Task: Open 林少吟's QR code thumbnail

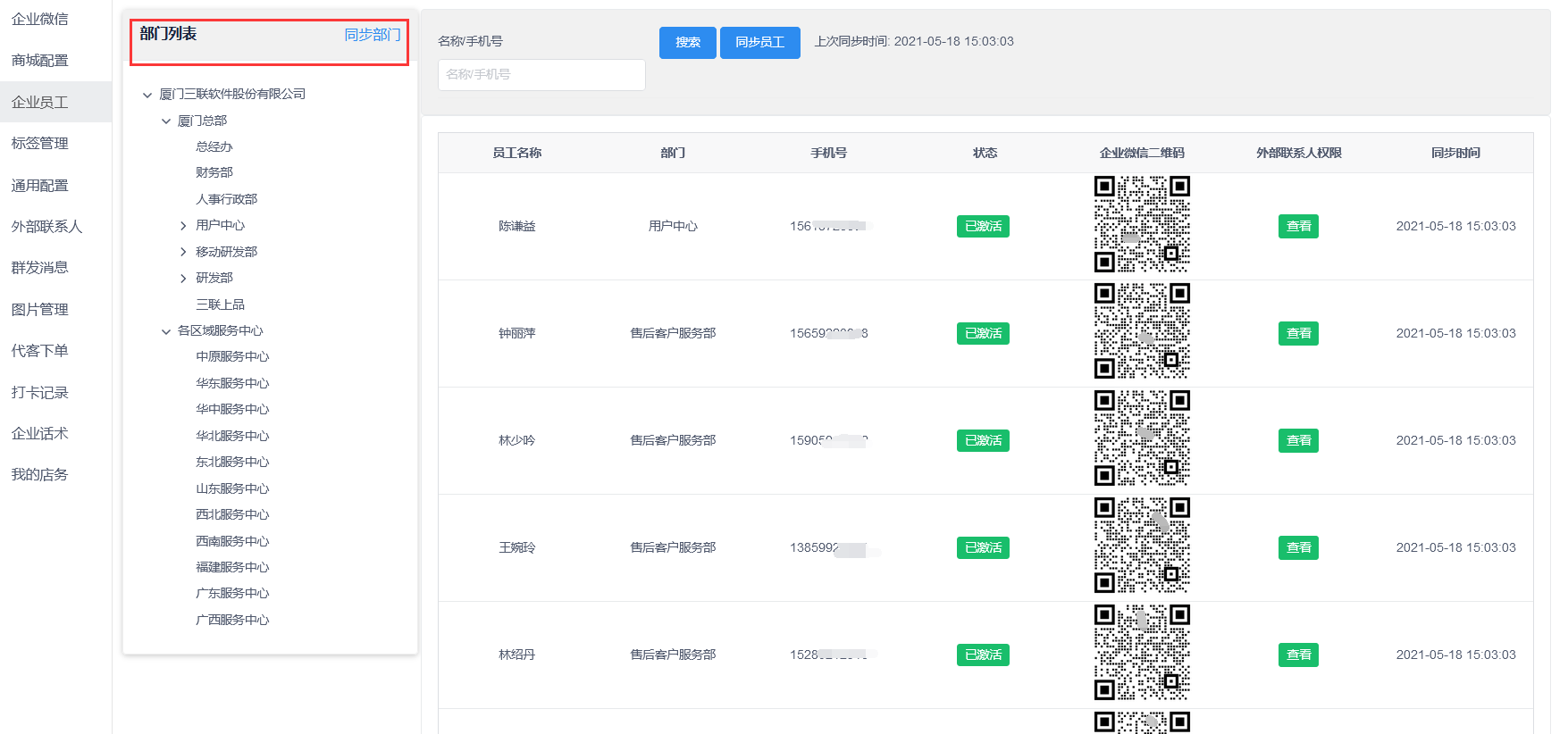Action: click(1142, 438)
